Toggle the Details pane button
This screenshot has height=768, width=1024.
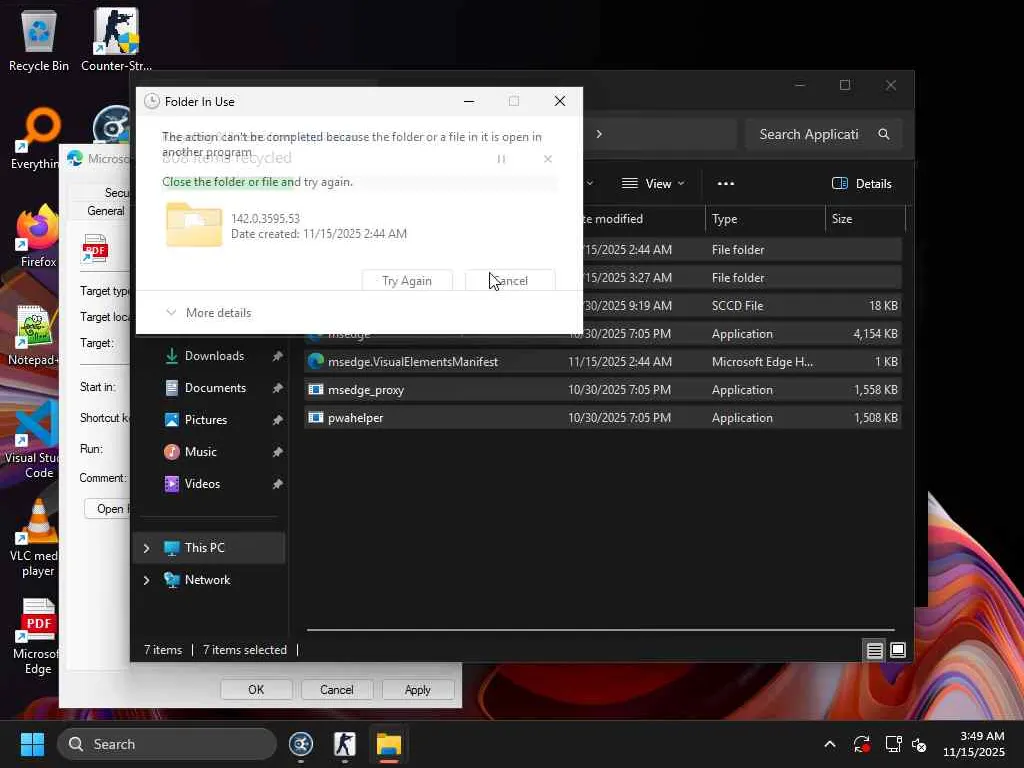861,184
